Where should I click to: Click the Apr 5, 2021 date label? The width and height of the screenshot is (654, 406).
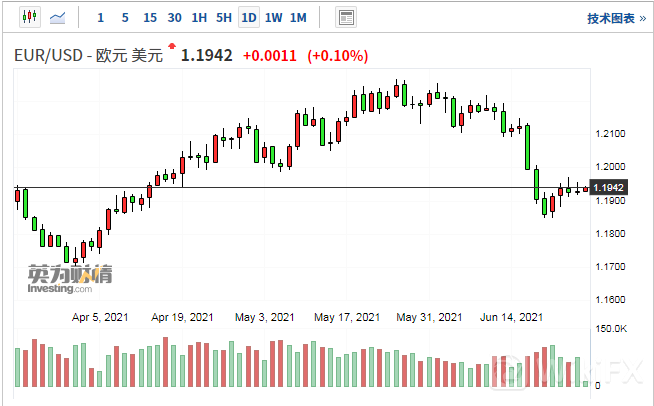(99, 317)
